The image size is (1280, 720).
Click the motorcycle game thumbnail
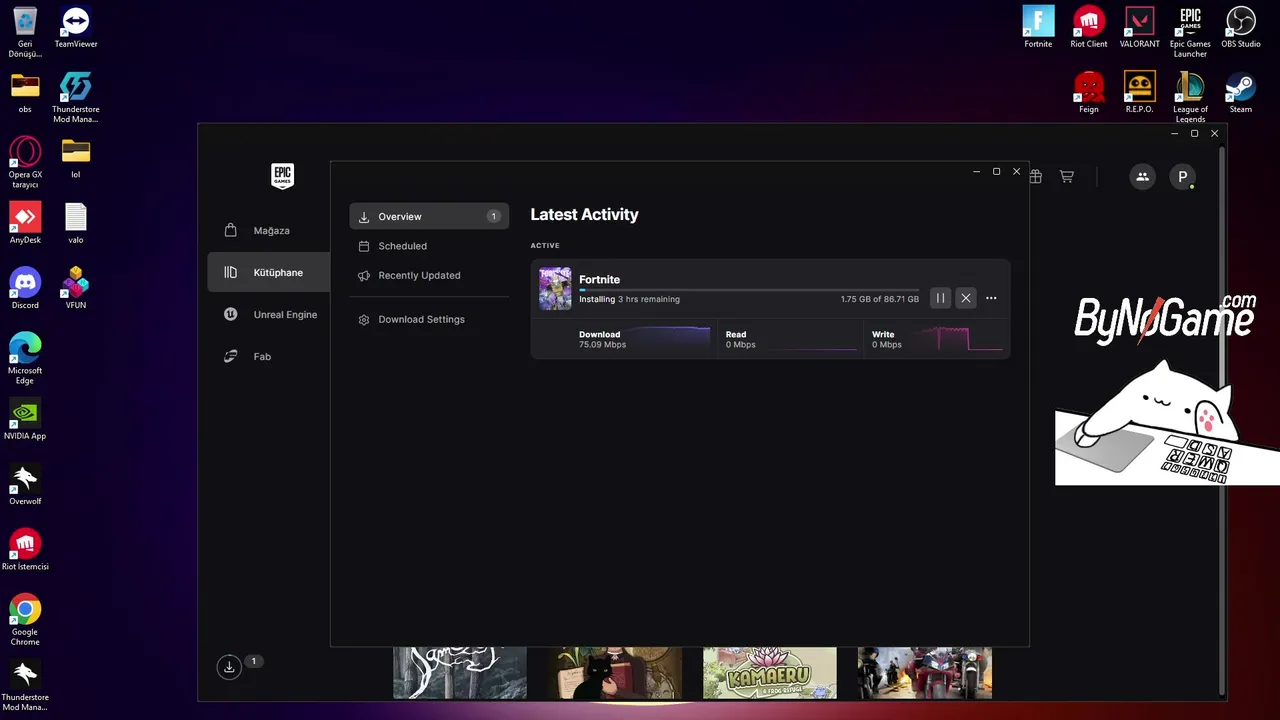click(925, 672)
